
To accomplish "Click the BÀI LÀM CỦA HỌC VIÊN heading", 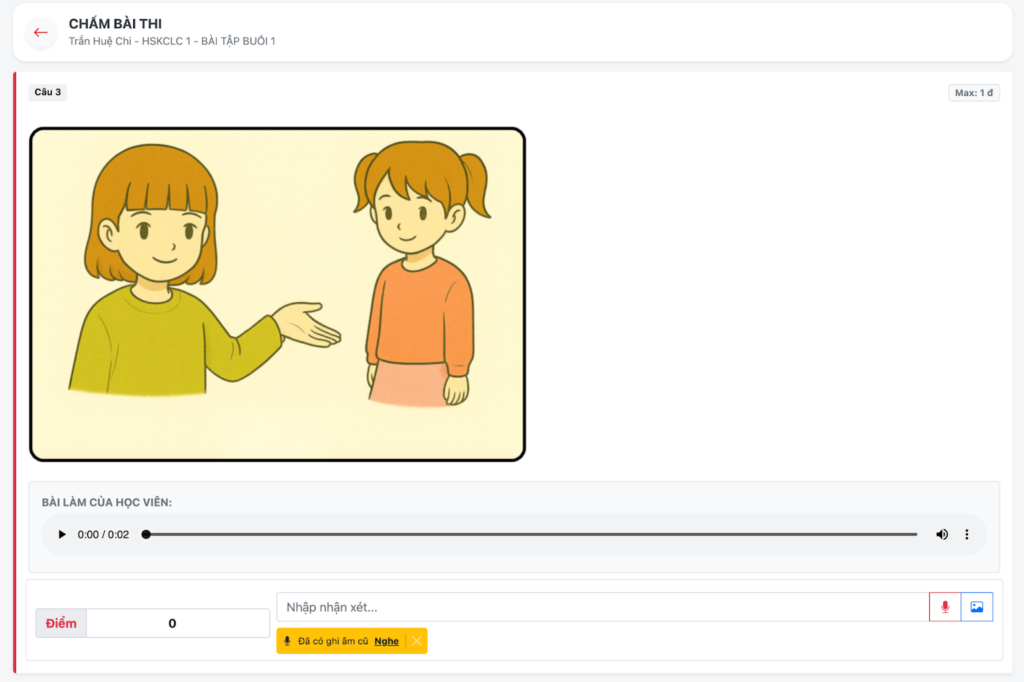I will coord(107,502).
